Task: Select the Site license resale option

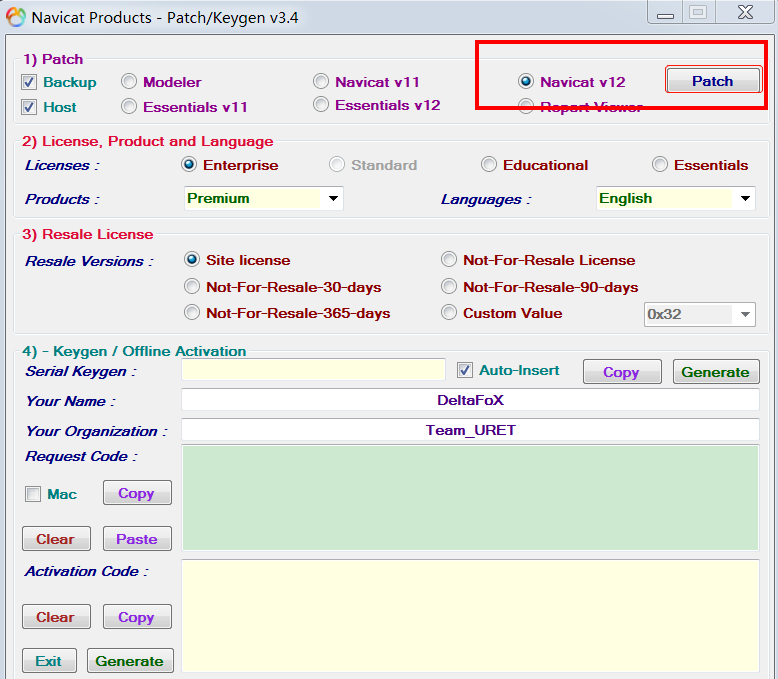Action: click(x=192, y=260)
